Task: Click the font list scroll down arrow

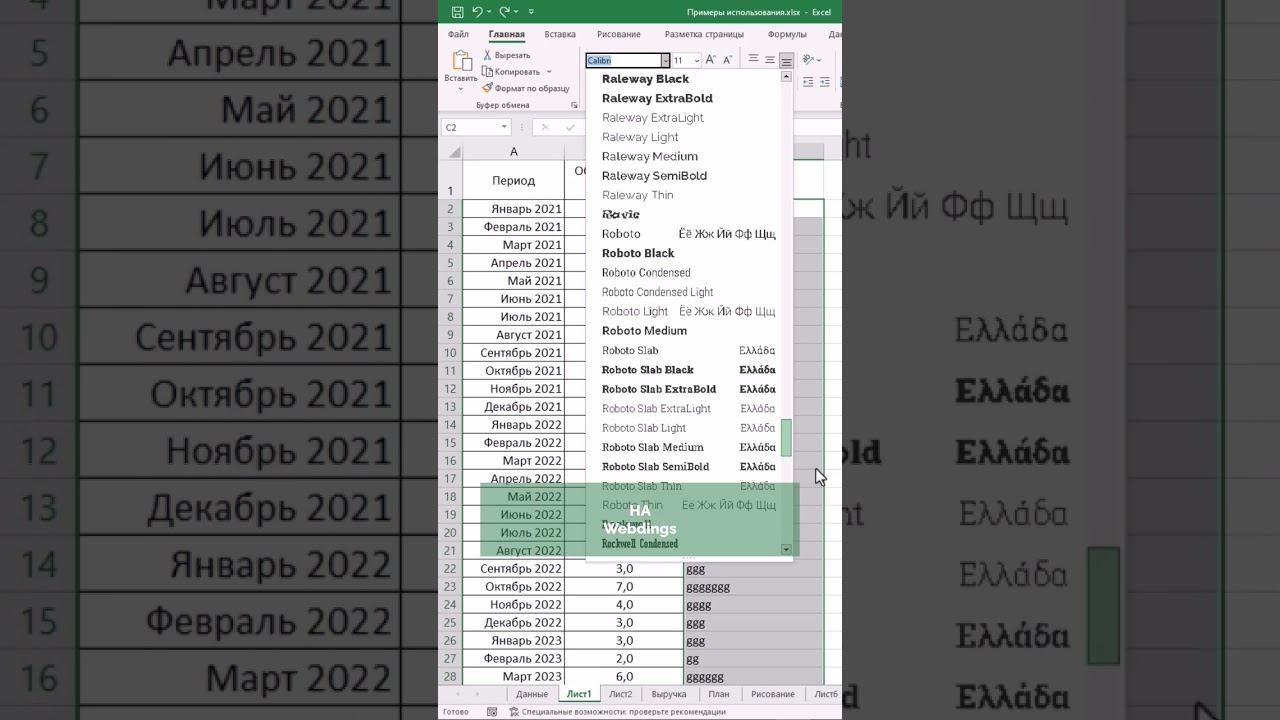Action: (x=786, y=550)
